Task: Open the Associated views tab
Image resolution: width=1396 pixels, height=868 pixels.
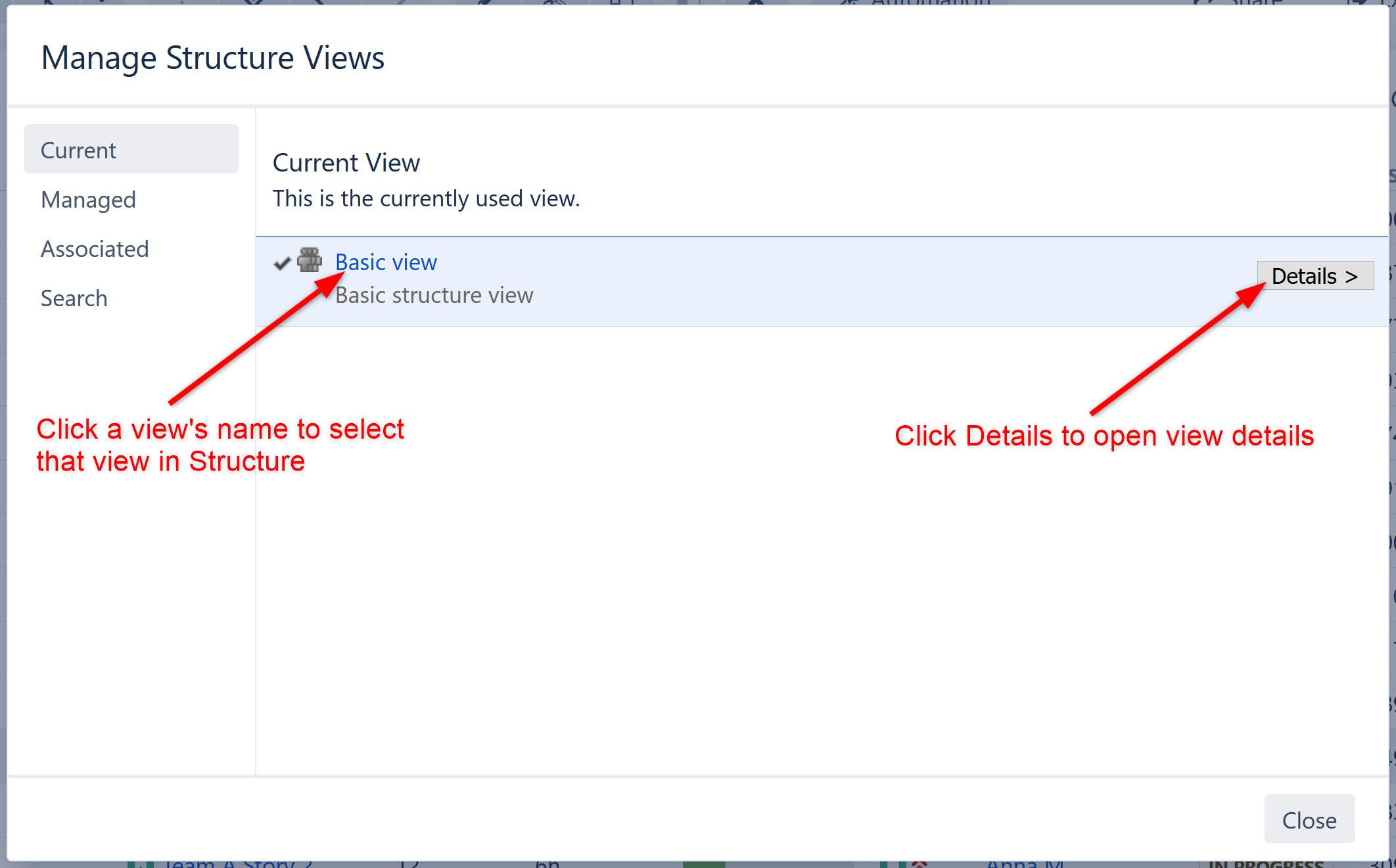Action: pyautogui.click(x=95, y=248)
